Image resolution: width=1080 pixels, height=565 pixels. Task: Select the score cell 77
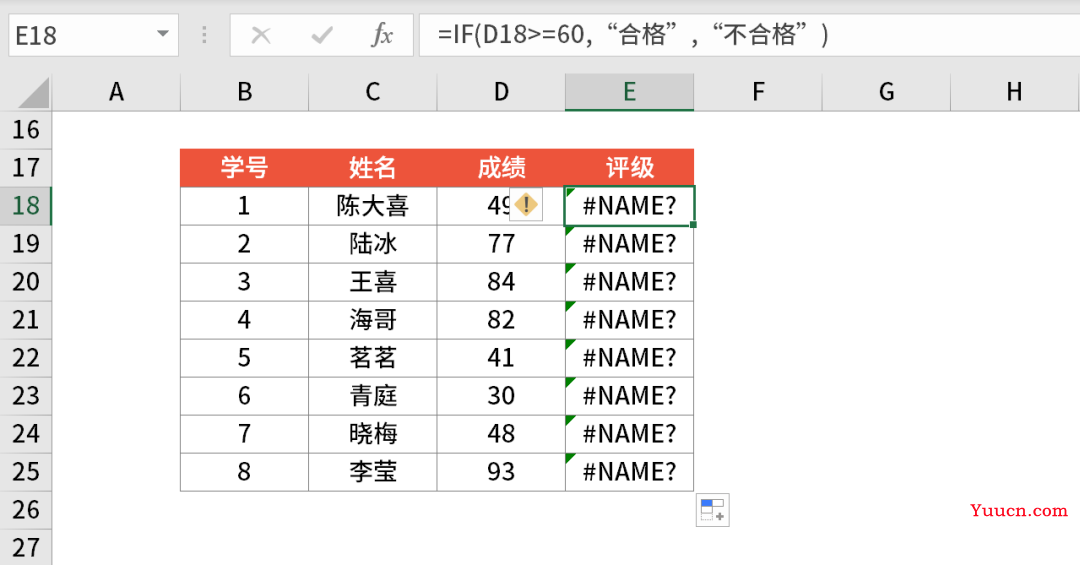(x=501, y=243)
